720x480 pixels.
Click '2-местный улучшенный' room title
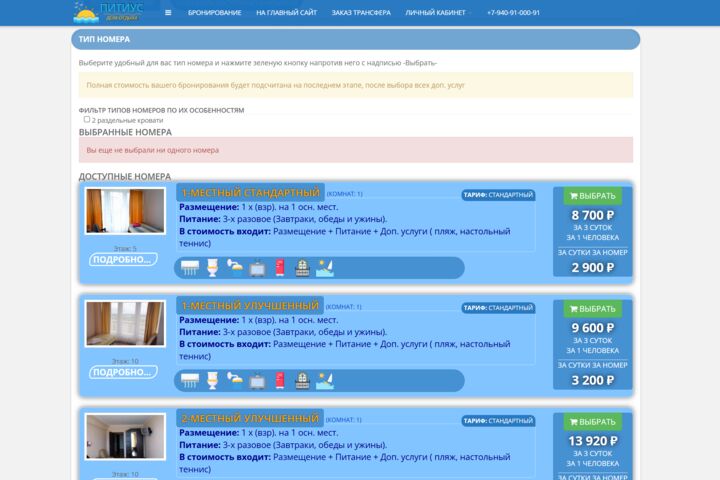250,418
